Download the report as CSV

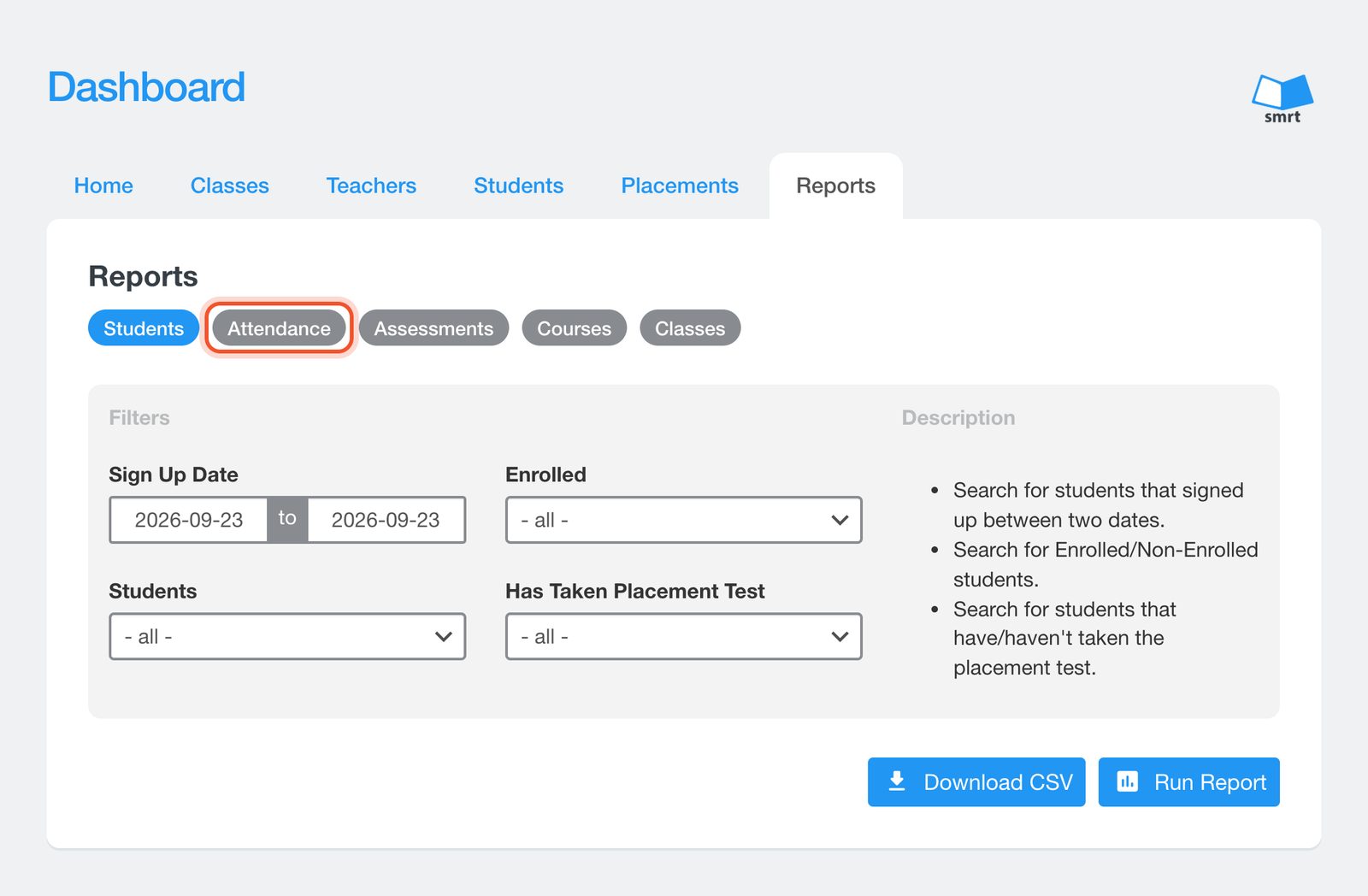tap(976, 781)
